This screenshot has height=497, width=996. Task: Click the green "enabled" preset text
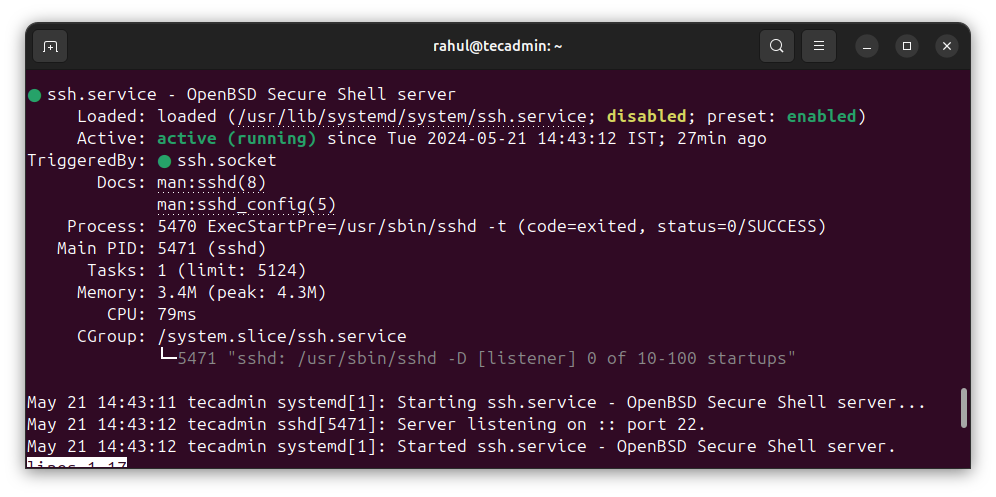pyautogui.click(x=821, y=117)
